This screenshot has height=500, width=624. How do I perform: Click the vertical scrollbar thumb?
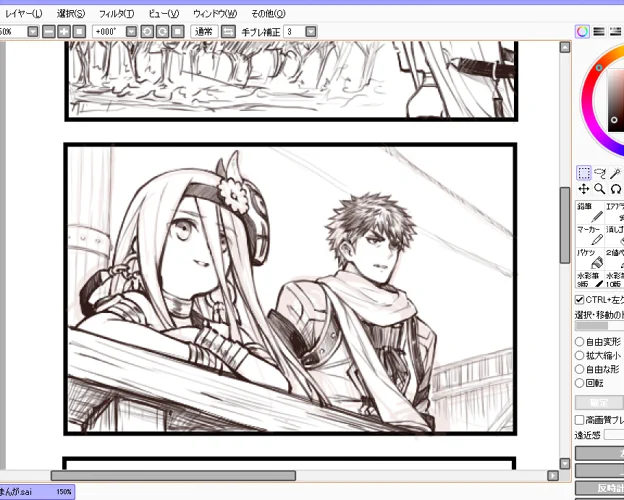565,225
